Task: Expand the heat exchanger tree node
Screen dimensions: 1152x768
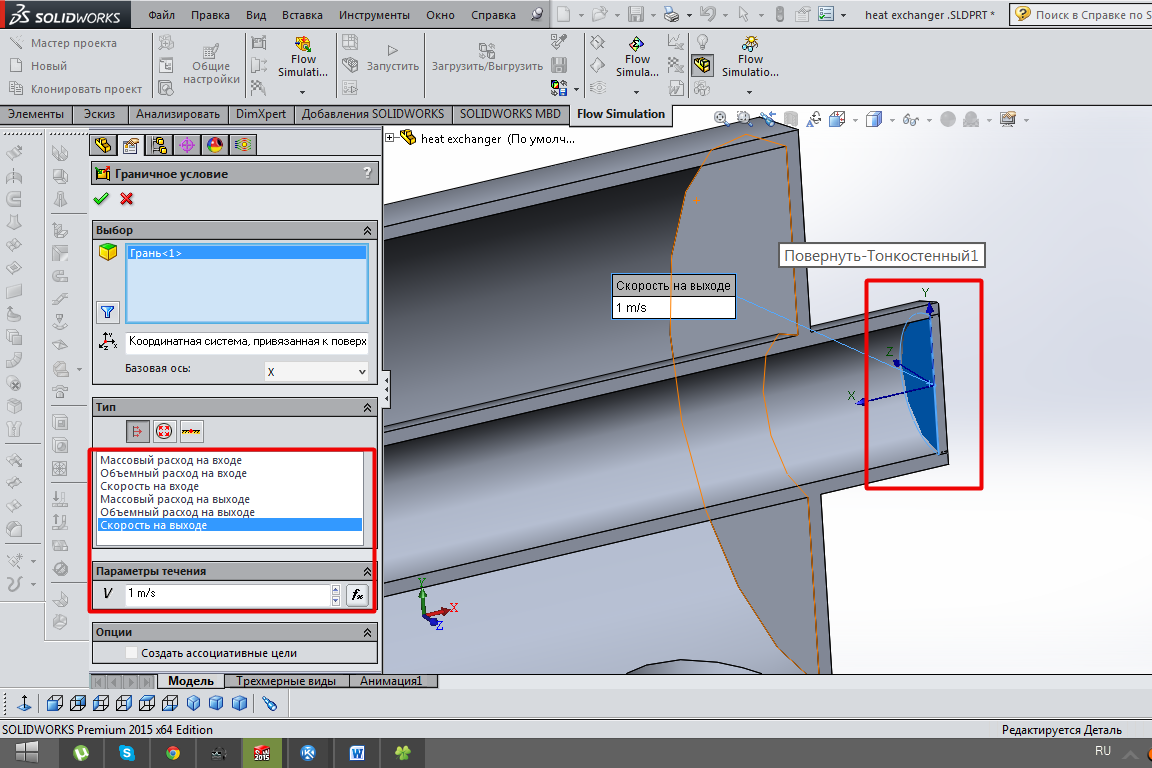Action: tap(390, 137)
